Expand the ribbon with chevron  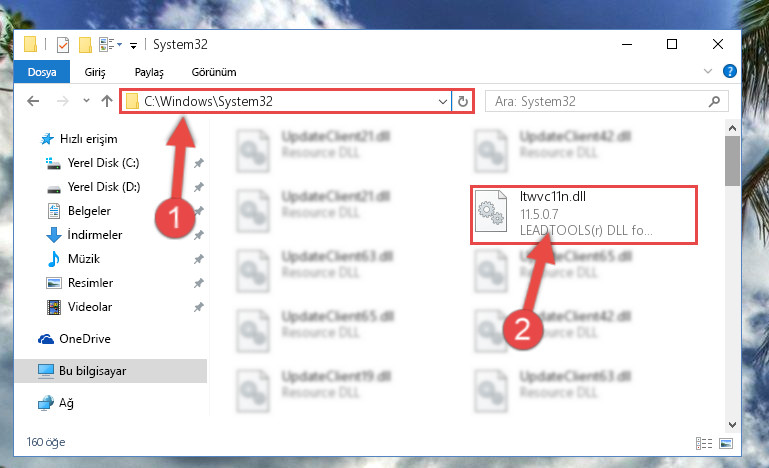click(708, 72)
